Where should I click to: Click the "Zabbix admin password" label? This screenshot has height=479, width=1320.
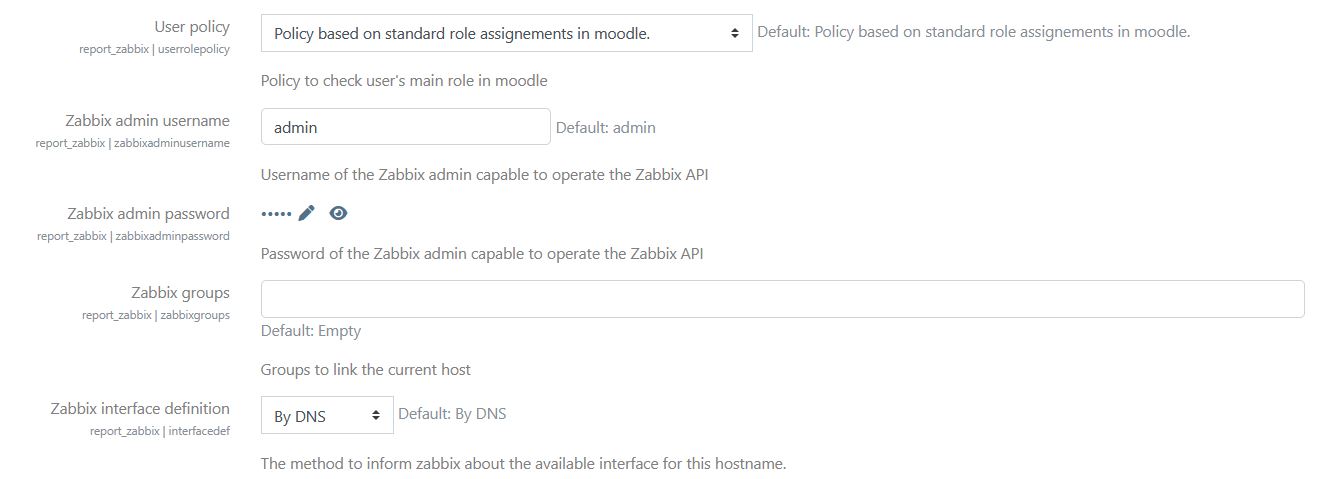click(x=148, y=214)
